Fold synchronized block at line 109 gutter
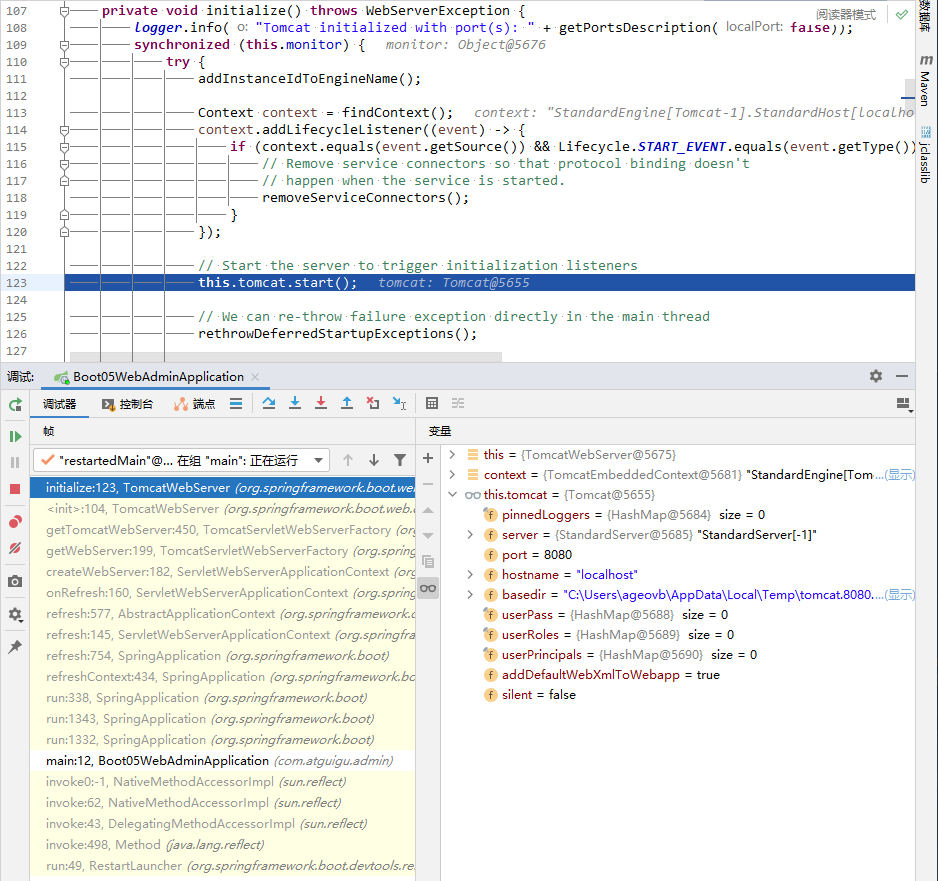 click(65, 45)
